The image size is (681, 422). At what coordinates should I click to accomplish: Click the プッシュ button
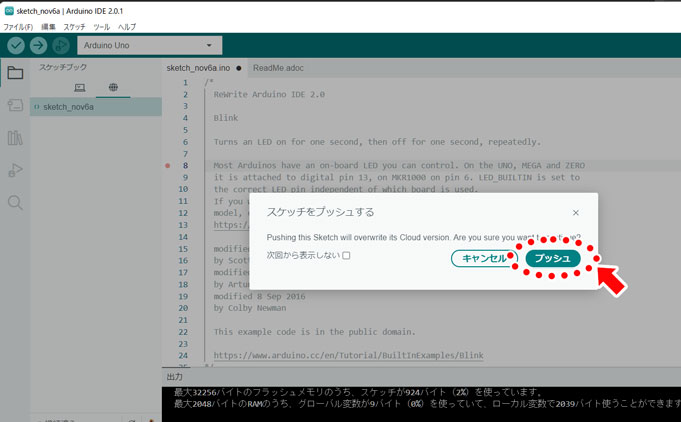(x=552, y=258)
